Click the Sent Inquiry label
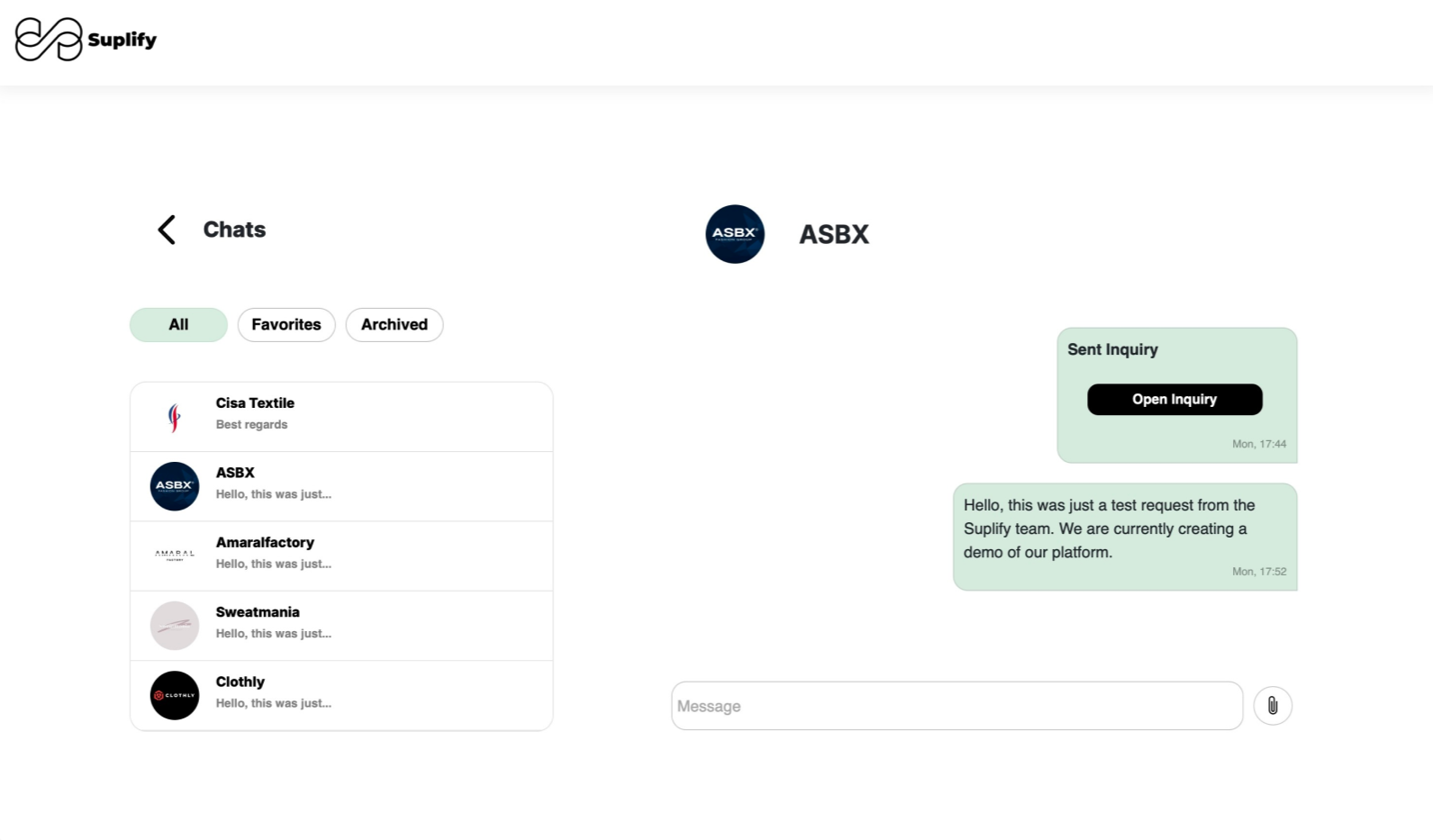Image resolution: width=1433 pixels, height=840 pixels. click(x=1112, y=349)
